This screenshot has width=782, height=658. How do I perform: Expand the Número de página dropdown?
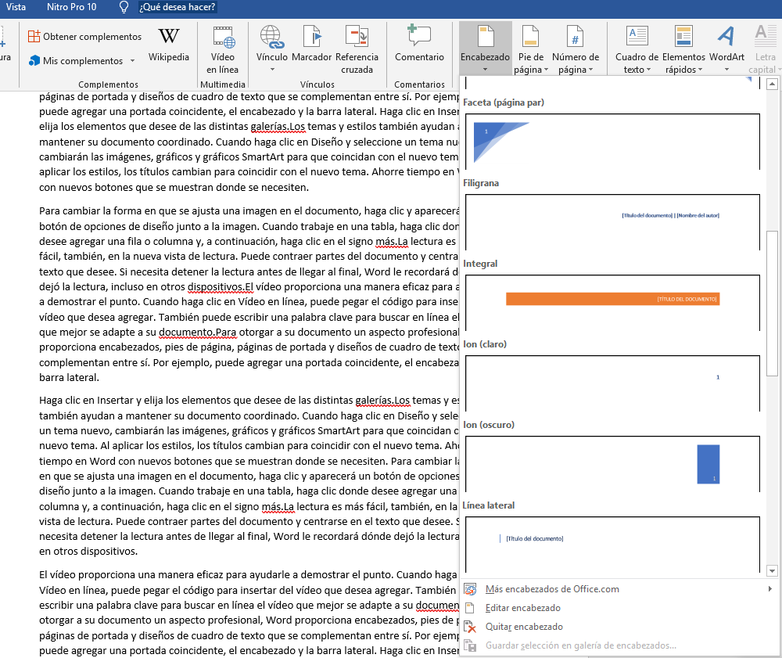tap(575, 49)
